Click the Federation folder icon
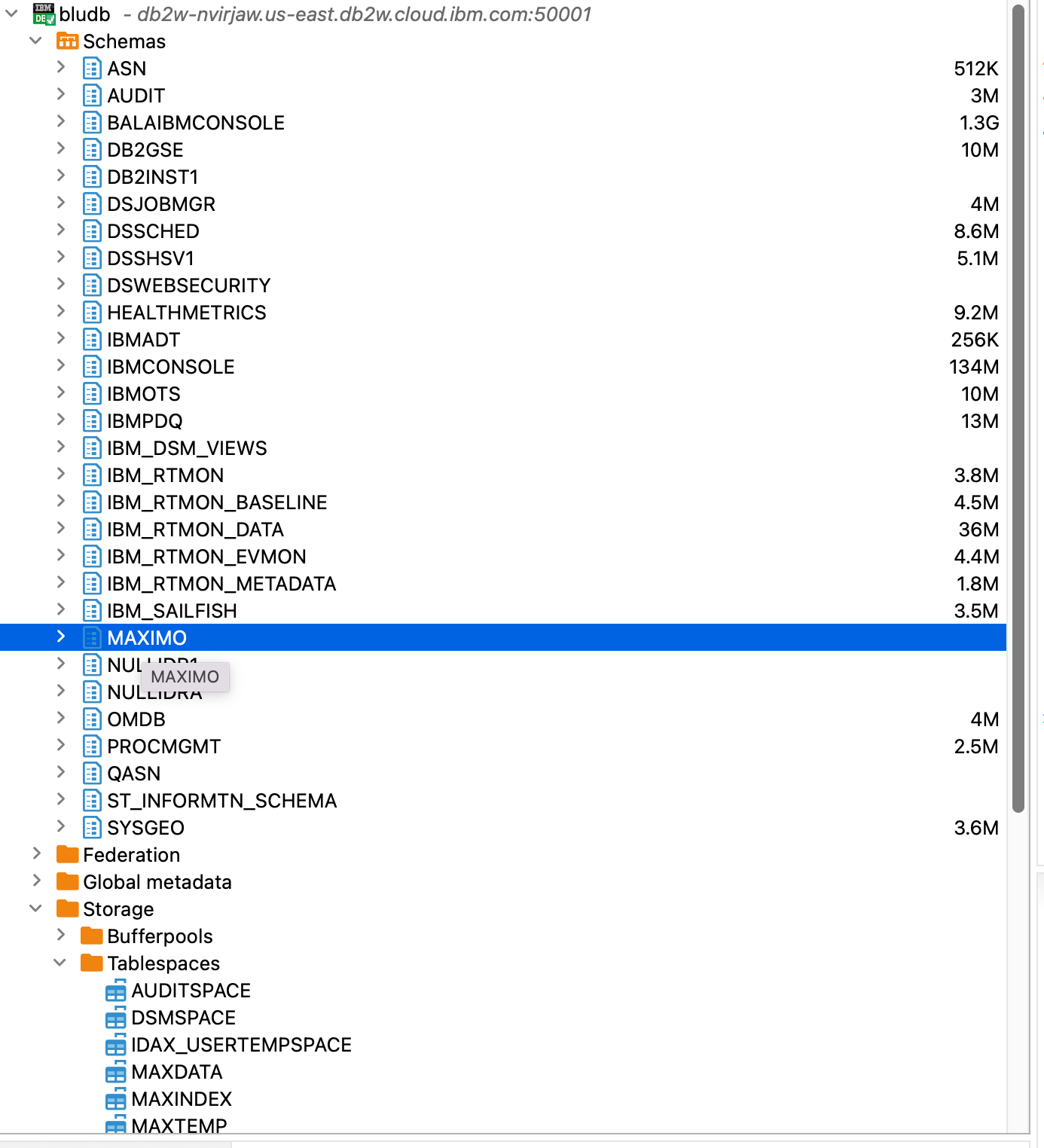 click(67, 854)
